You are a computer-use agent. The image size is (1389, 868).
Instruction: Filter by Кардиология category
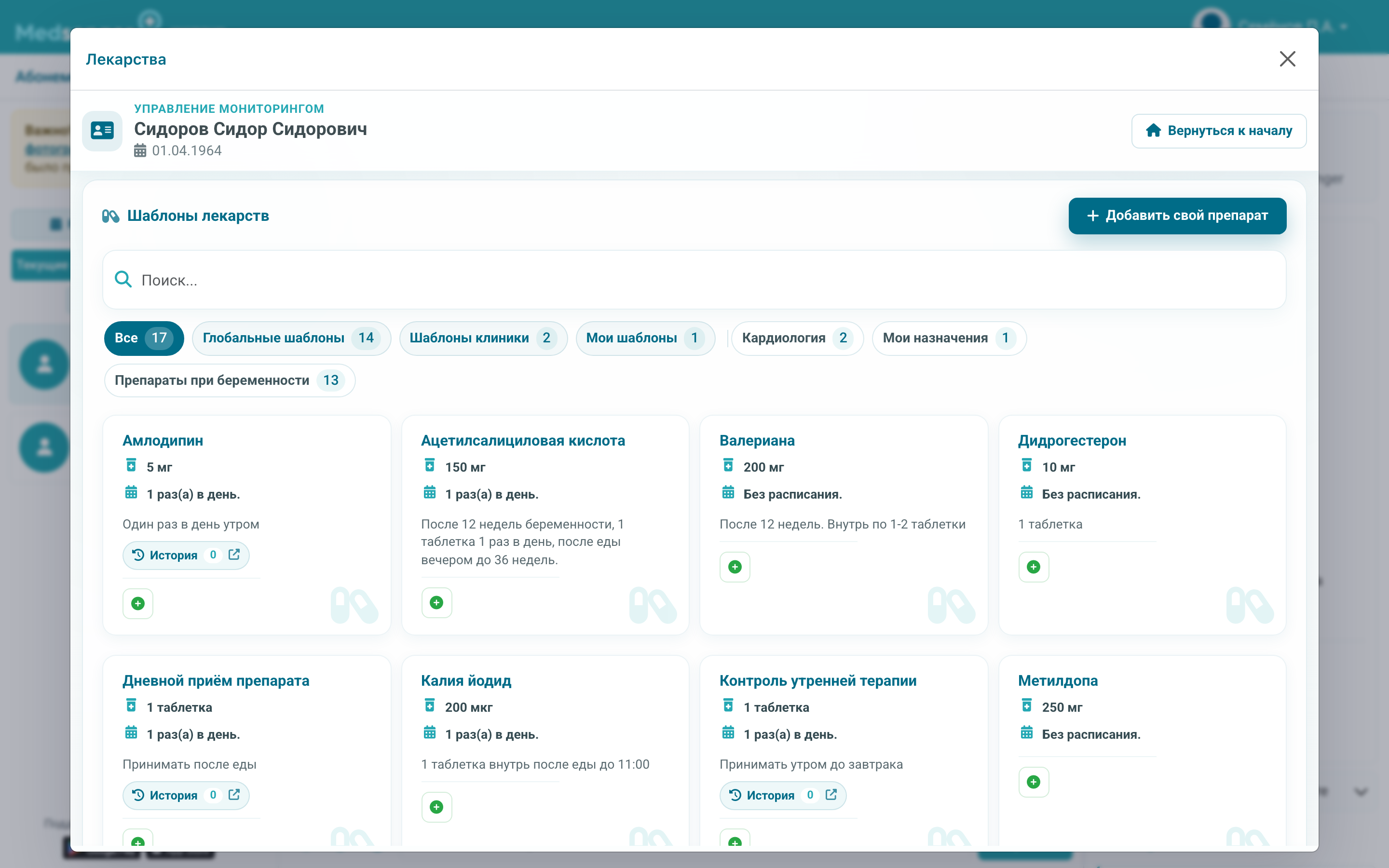coord(797,338)
